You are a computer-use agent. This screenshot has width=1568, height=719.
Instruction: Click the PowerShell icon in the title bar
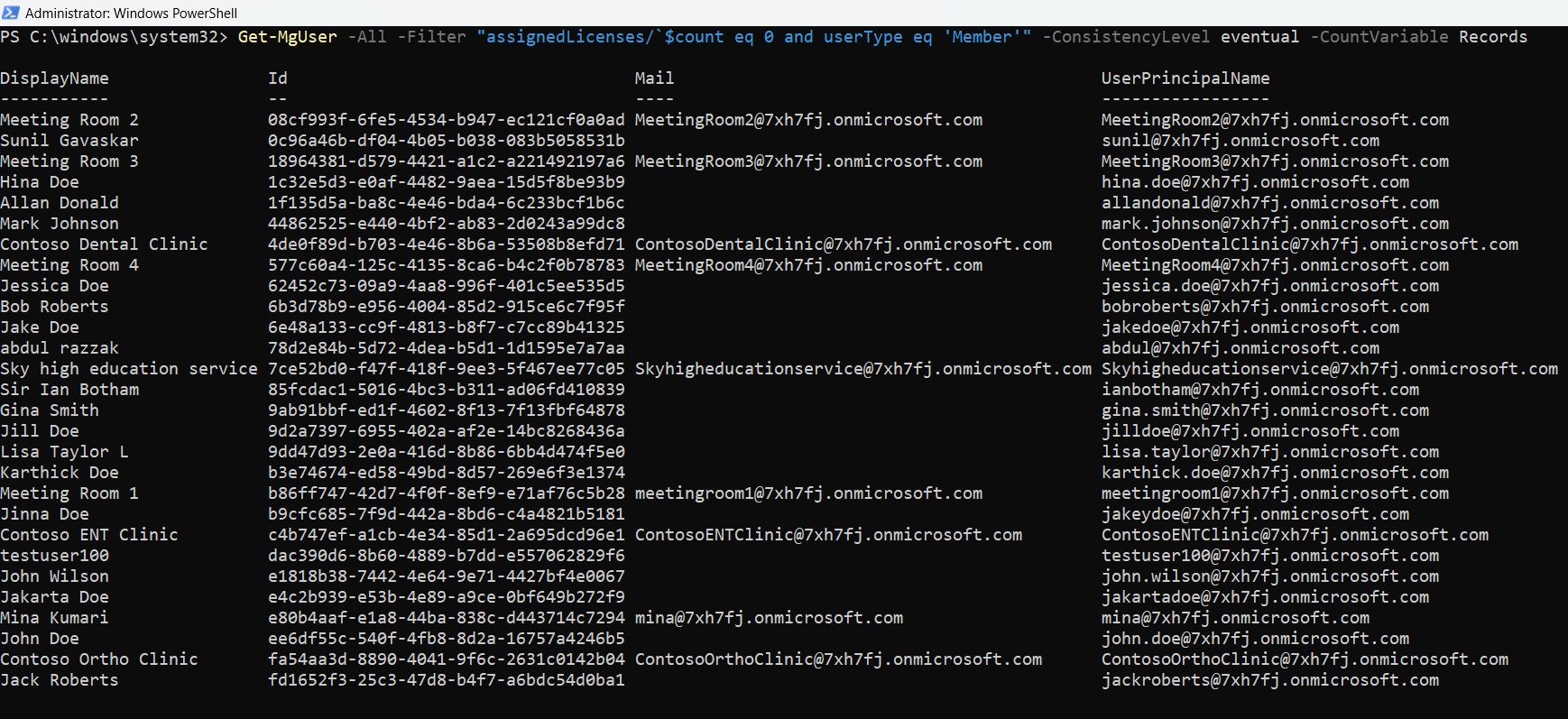pyautogui.click(x=11, y=13)
